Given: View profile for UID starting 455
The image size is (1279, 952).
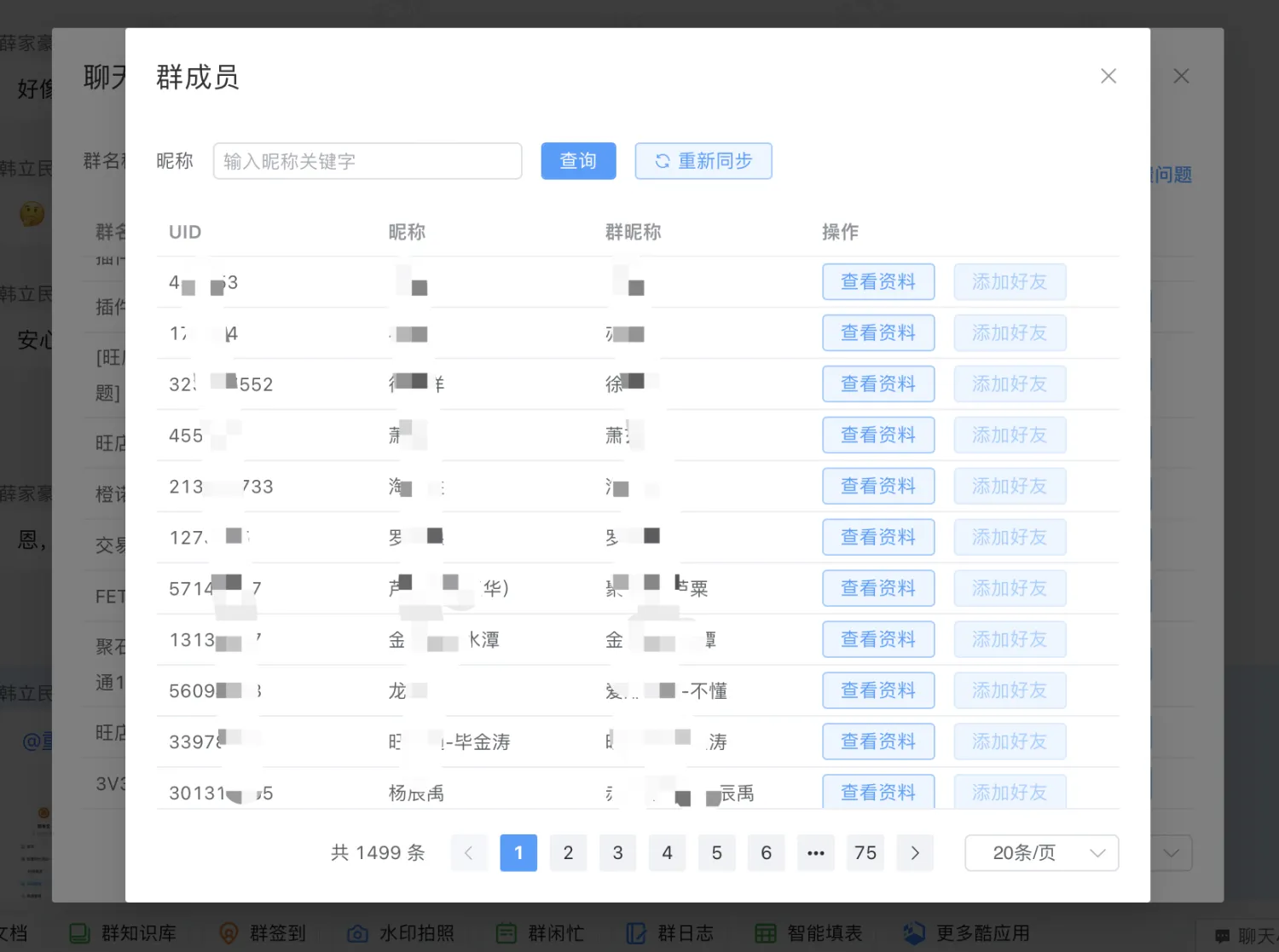Looking at the screenshot, I should 878,435.
